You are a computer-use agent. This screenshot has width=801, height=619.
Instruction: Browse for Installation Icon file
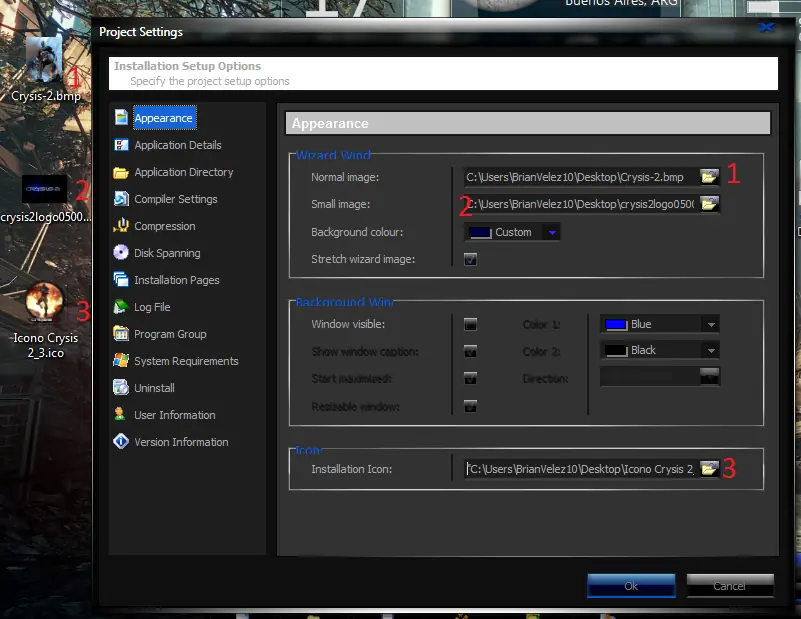709,468
